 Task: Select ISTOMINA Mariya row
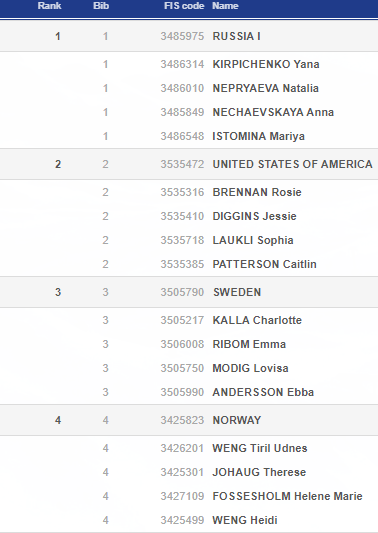pyautogui.click(x=189, y=136)
